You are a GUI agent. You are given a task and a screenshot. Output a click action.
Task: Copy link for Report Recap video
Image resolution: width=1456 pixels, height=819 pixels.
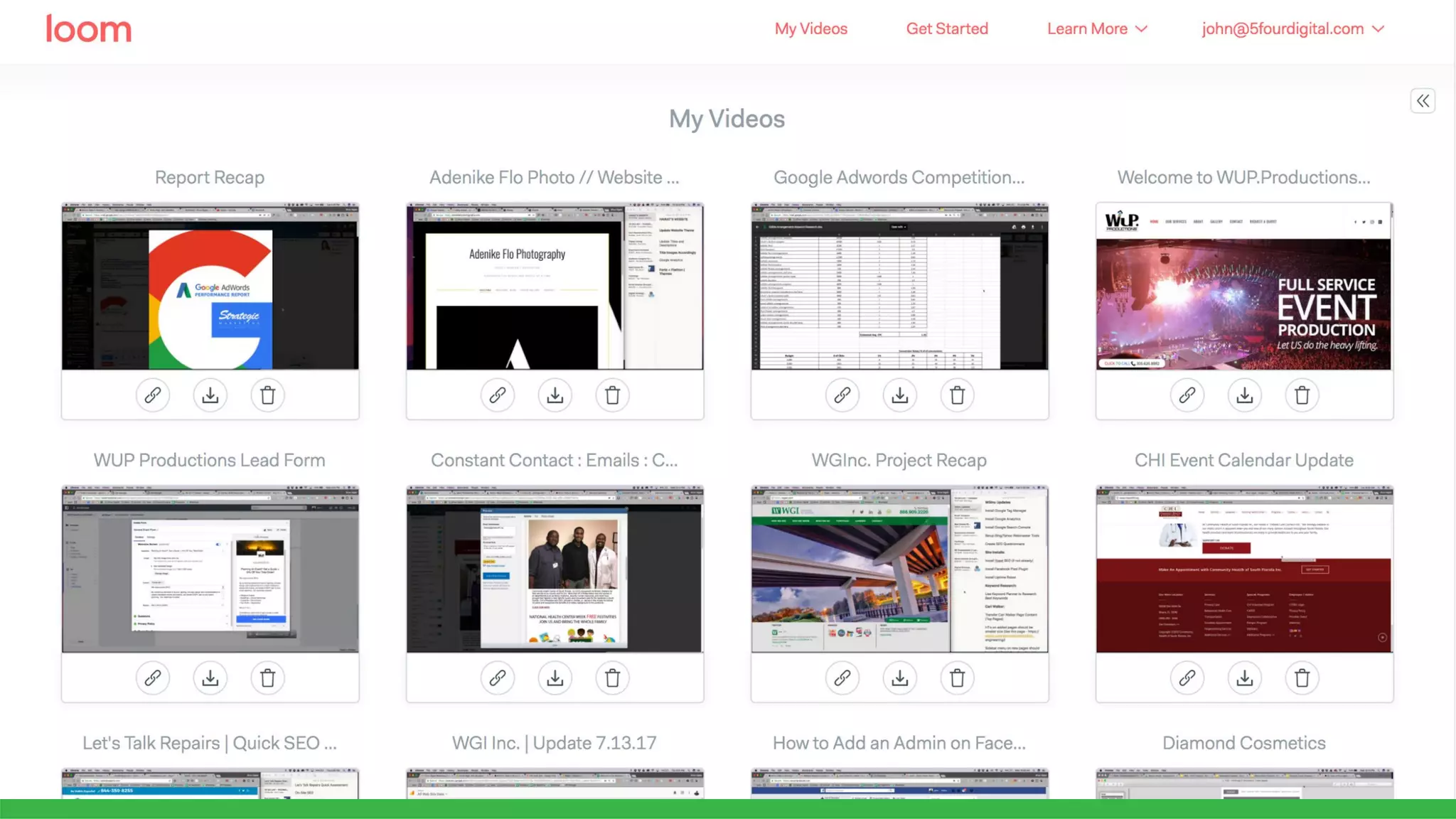153,395
